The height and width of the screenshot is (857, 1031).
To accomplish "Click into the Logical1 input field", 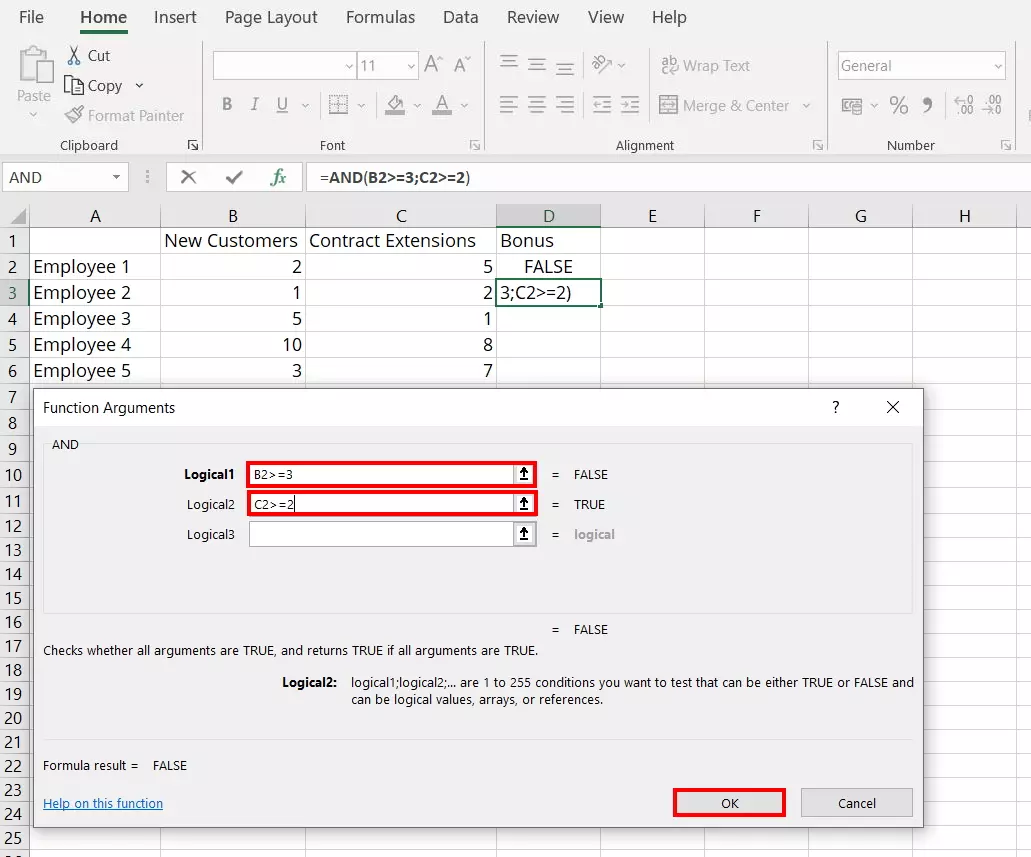I will click(x=381, y=474).
